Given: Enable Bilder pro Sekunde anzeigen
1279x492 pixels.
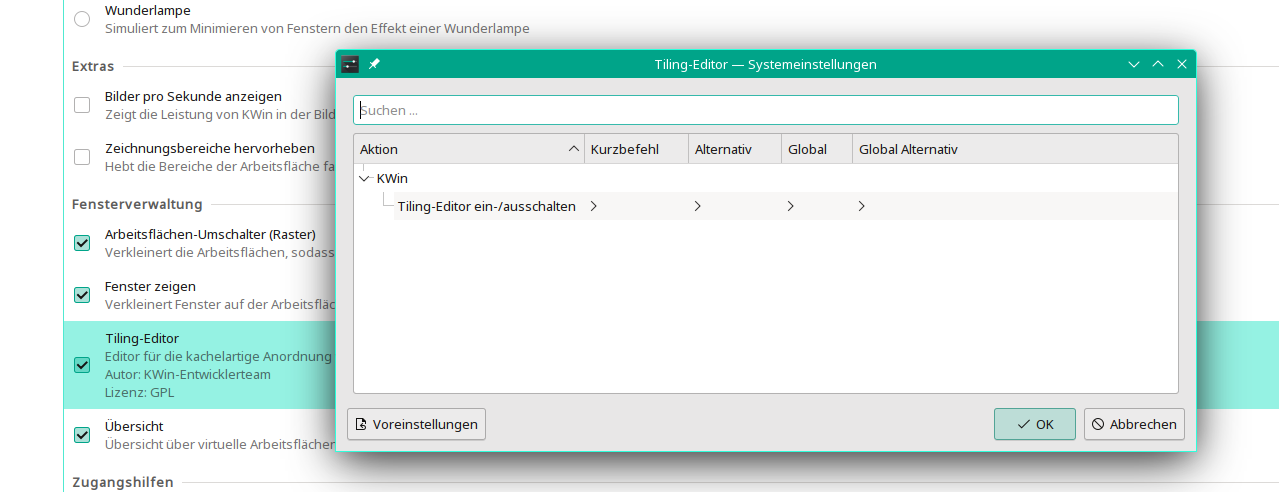Looking at the screenshot, I should coord(82,105).
